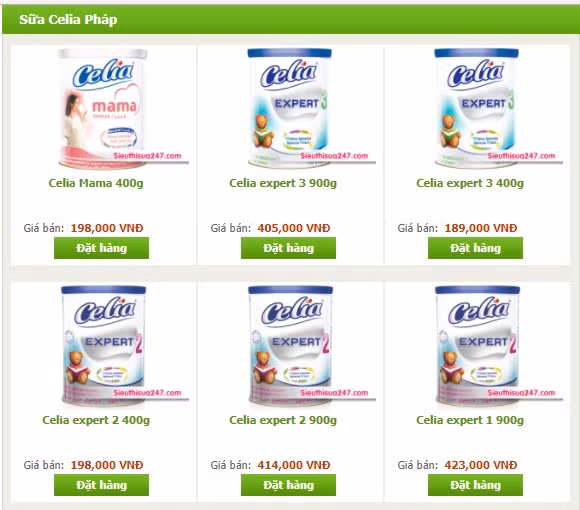
Task: Click the Celia expert 2 400g title link
Action: point(96,420)
